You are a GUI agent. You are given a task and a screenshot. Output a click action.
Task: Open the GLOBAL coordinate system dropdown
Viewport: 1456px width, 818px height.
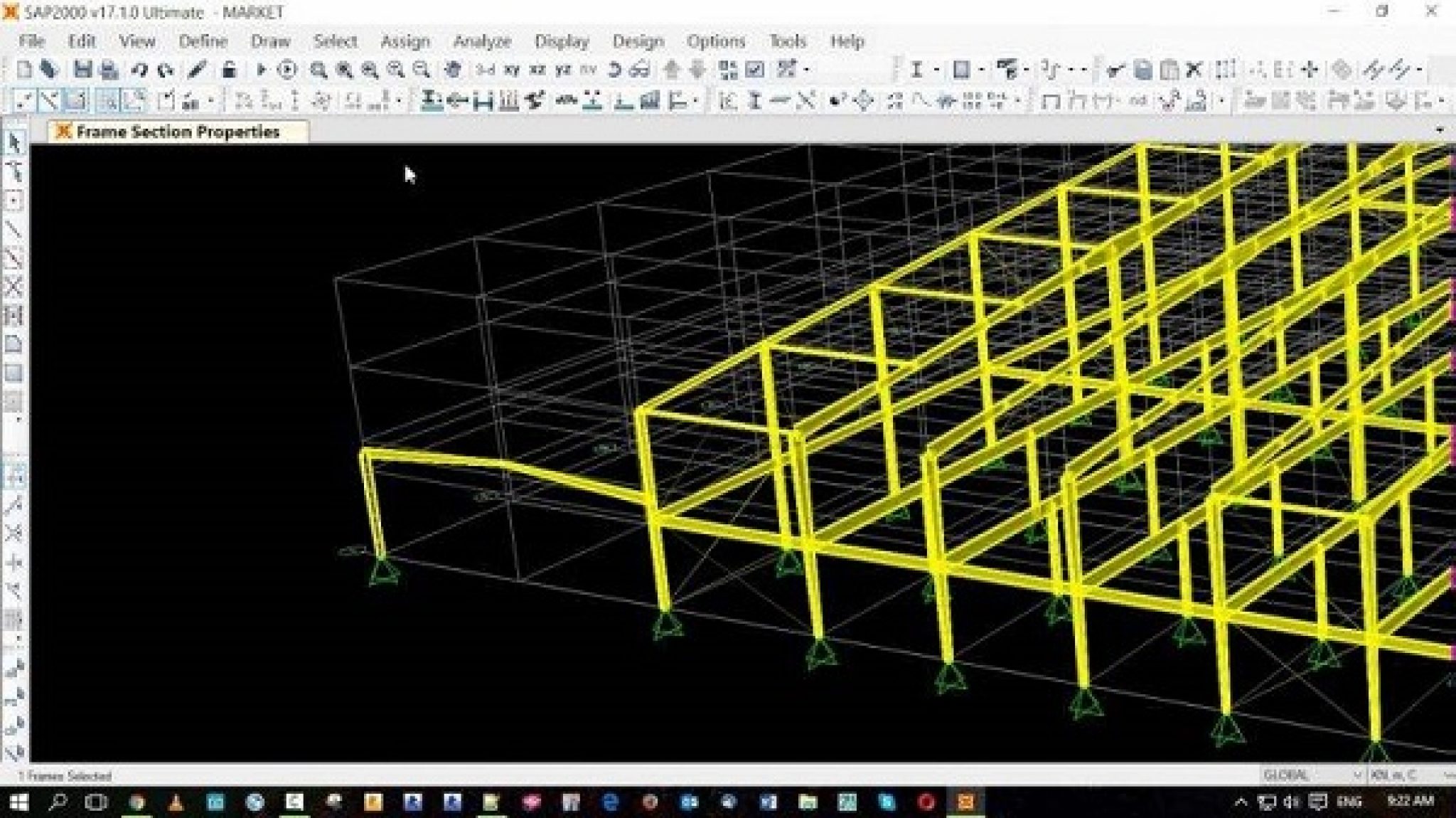tap(1312, 775)
